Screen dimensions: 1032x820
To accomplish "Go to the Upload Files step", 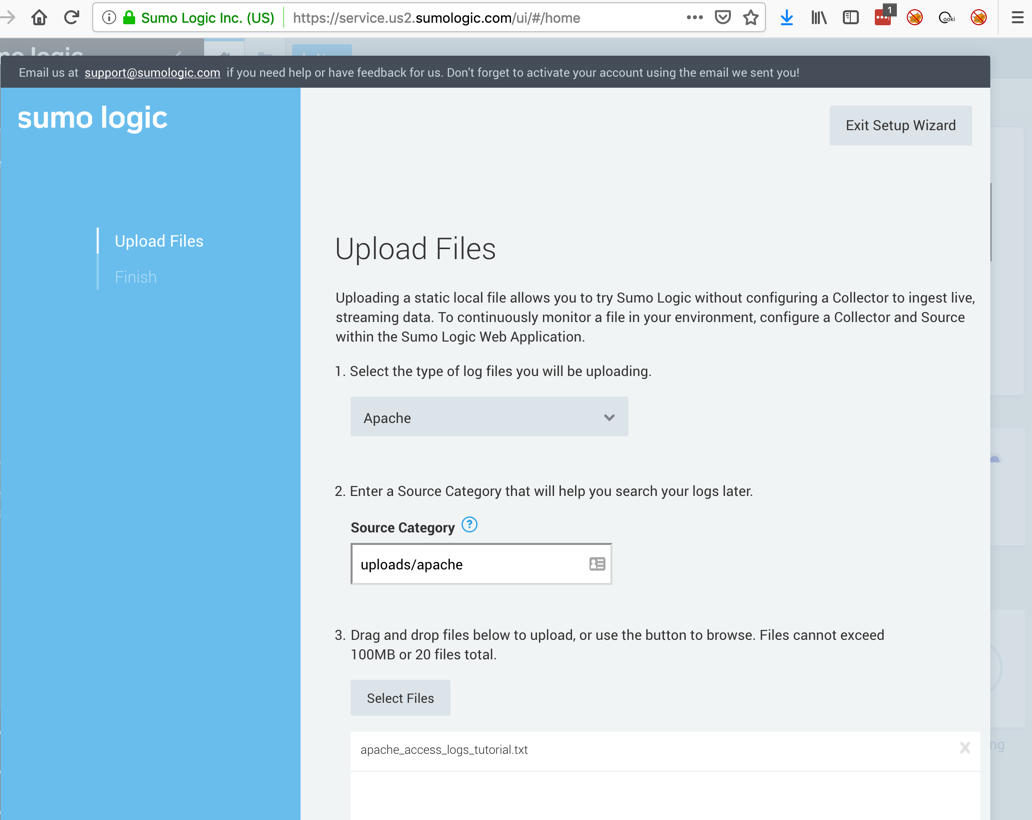I will click(x=159, y=241).
